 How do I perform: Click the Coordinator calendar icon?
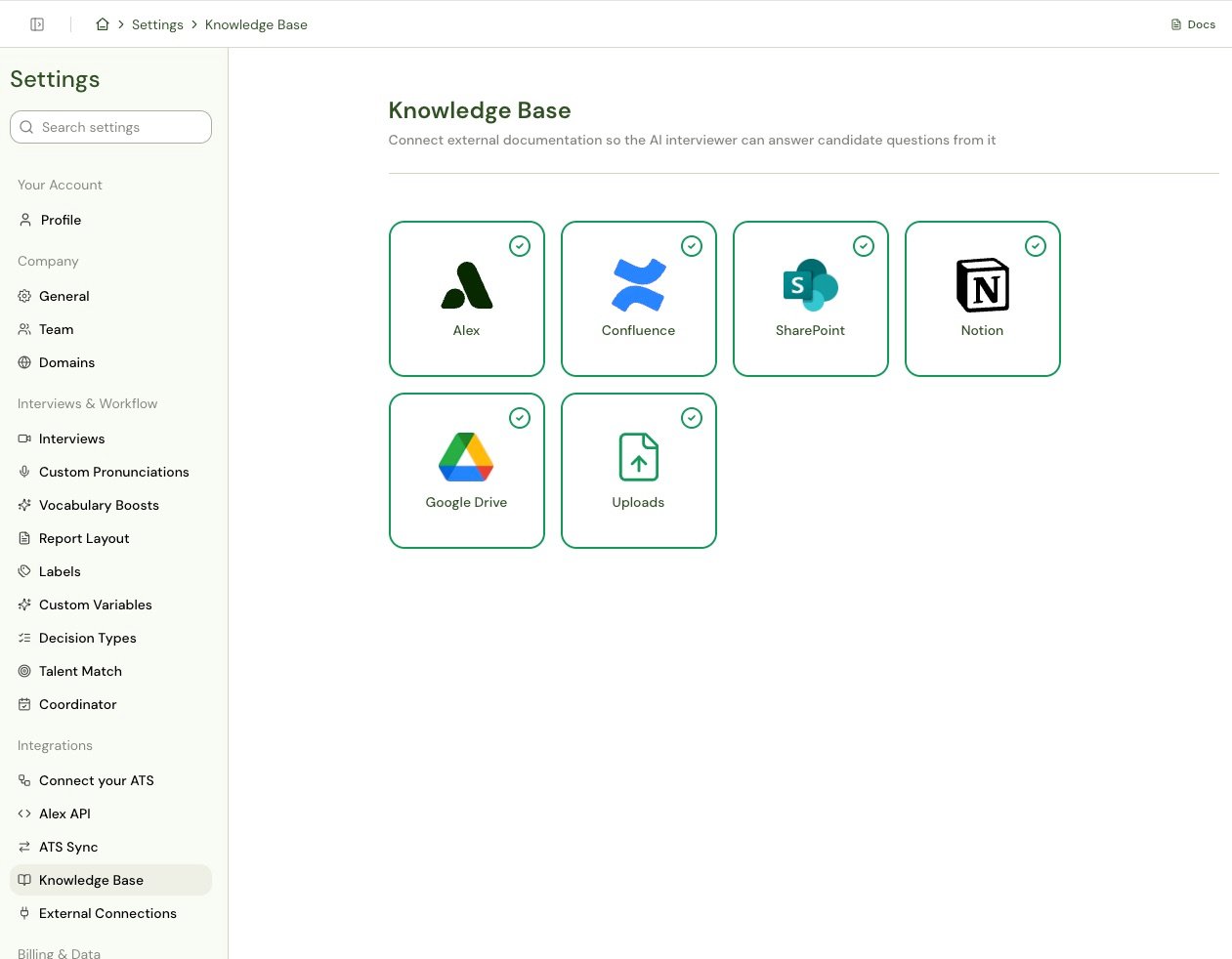point(24,704)
